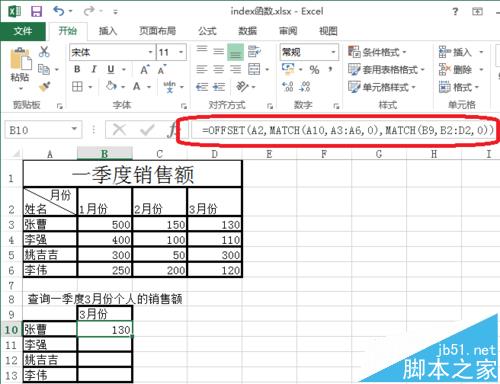Switch to 审阅 Review tab
Image resolution: width=500 pixels, height=384 pixels.
coord(288,31)
